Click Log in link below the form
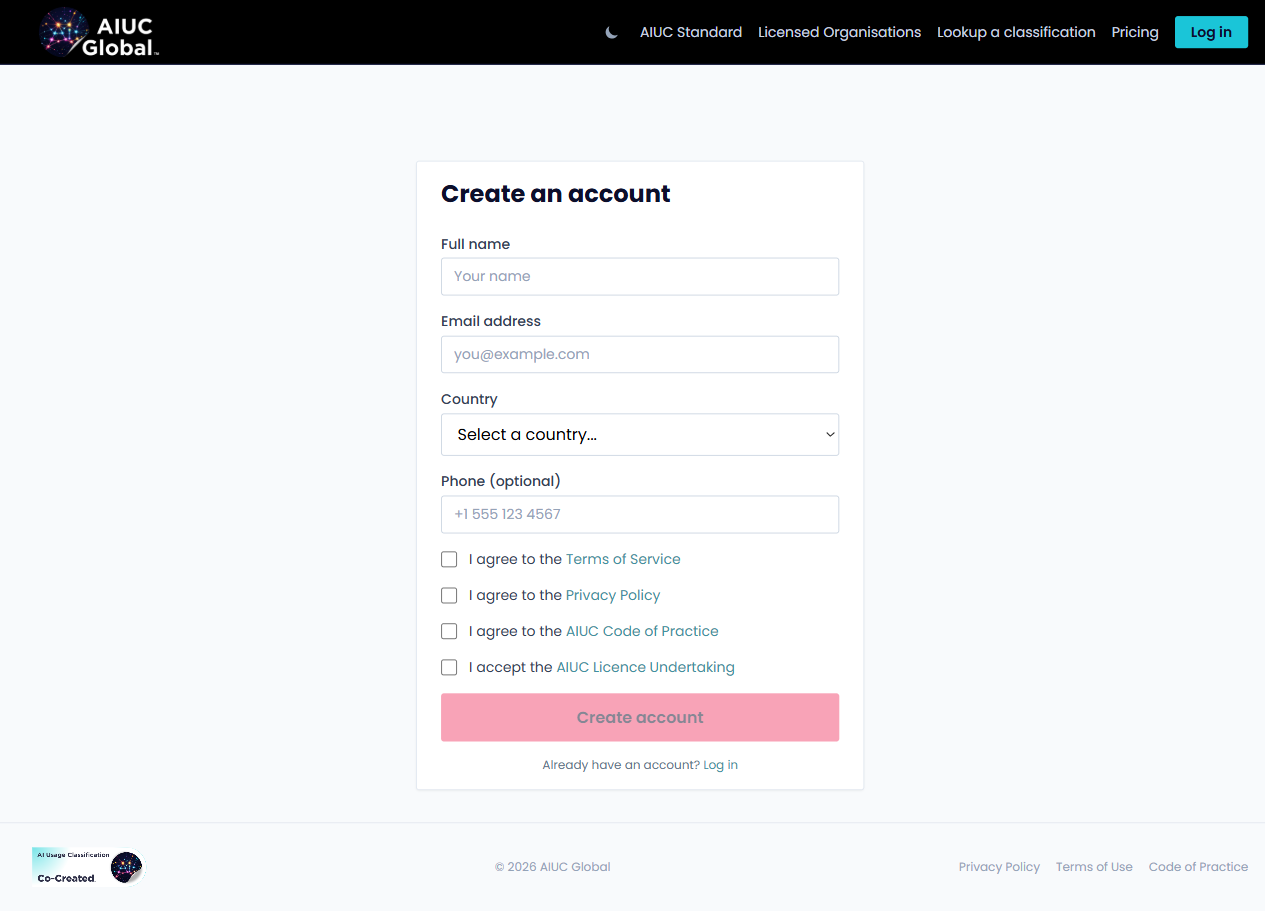The width and height of the screenshot is (1265, 911). pos(720,765)
